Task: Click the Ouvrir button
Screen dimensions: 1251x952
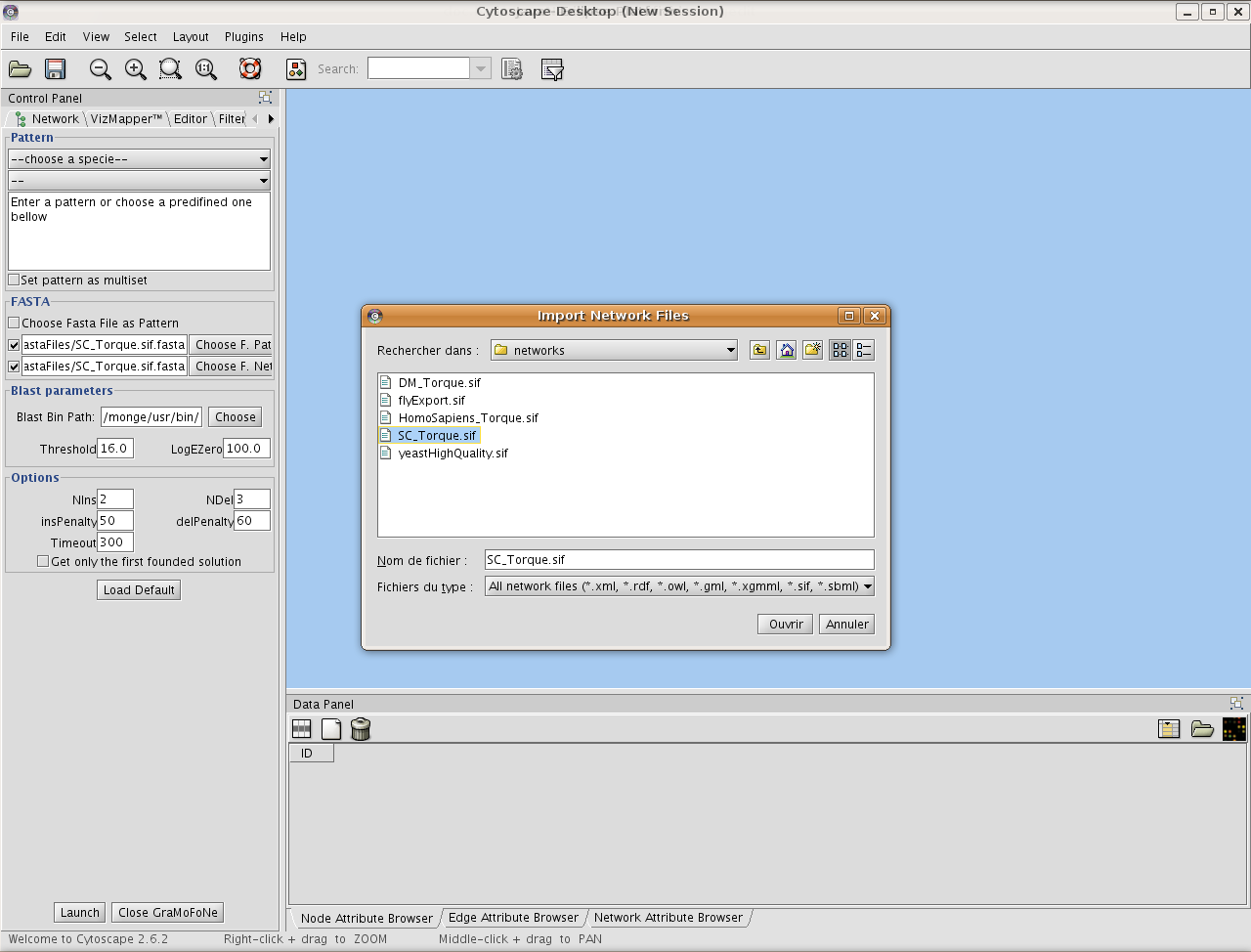Action: (785, 624)
